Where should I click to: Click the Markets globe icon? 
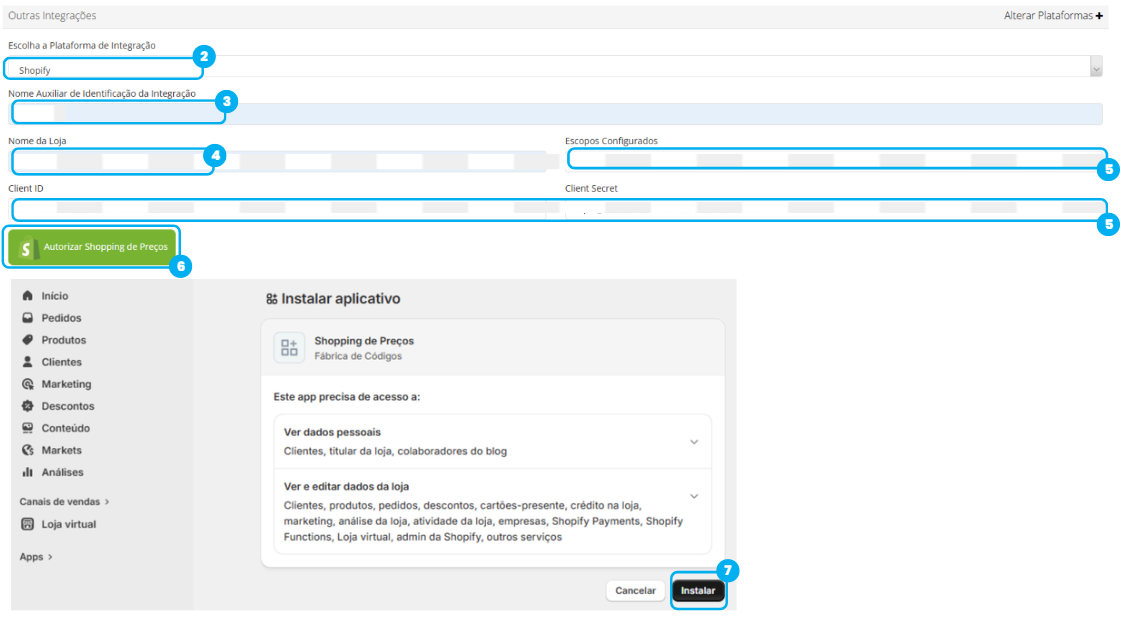click(27, 450)
